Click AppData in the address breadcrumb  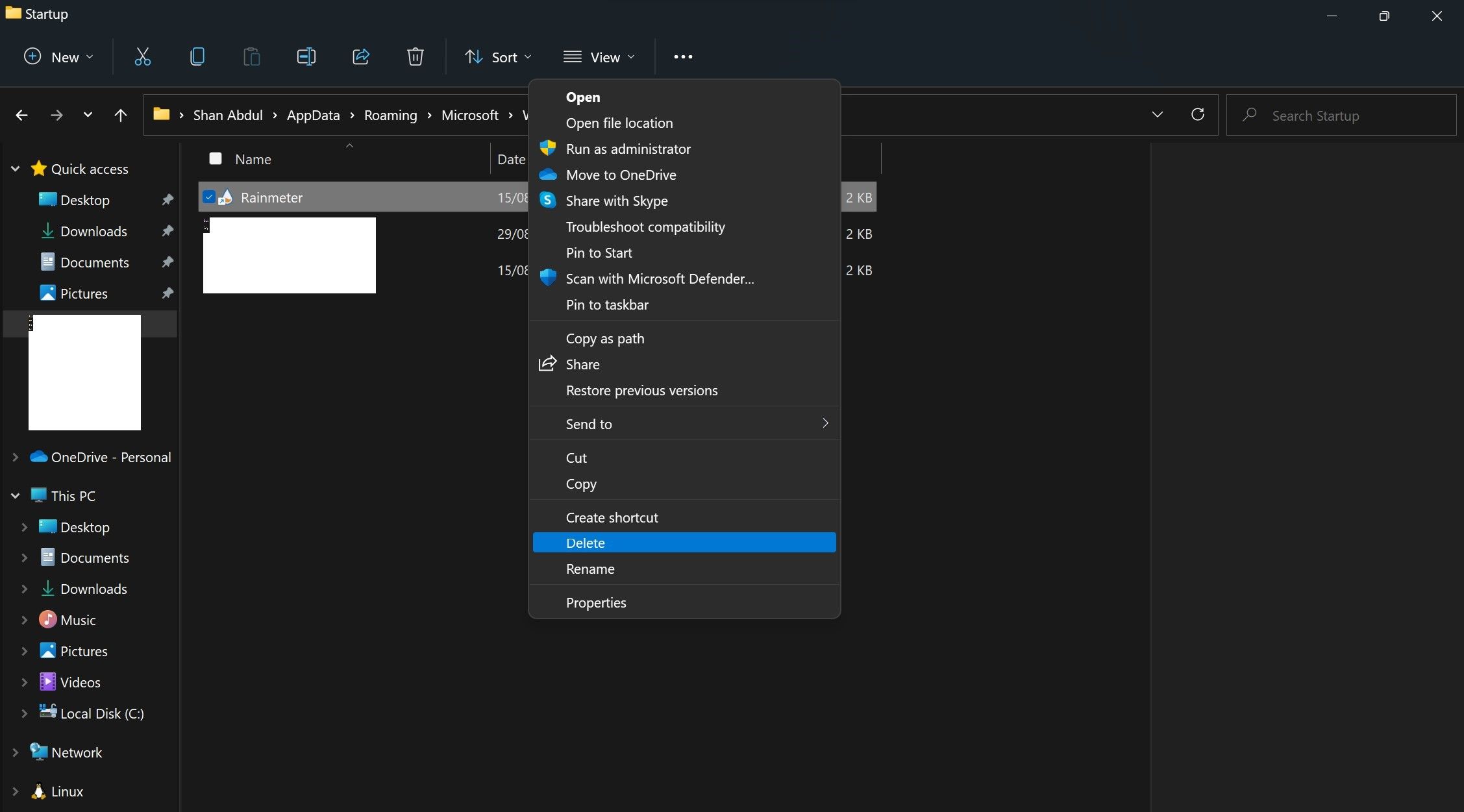[x=313, y=115]
